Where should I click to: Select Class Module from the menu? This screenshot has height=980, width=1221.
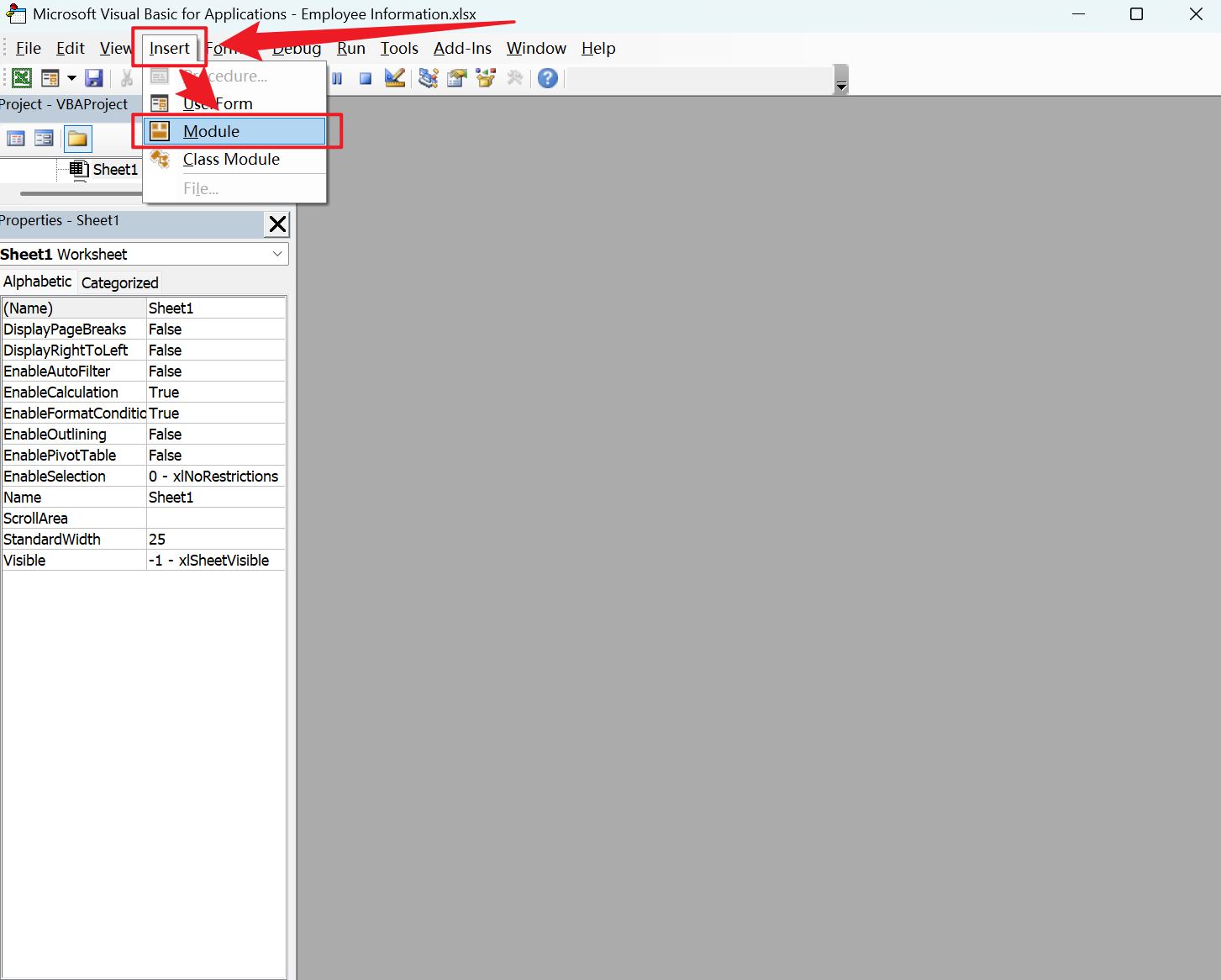[x=231, y=160]
